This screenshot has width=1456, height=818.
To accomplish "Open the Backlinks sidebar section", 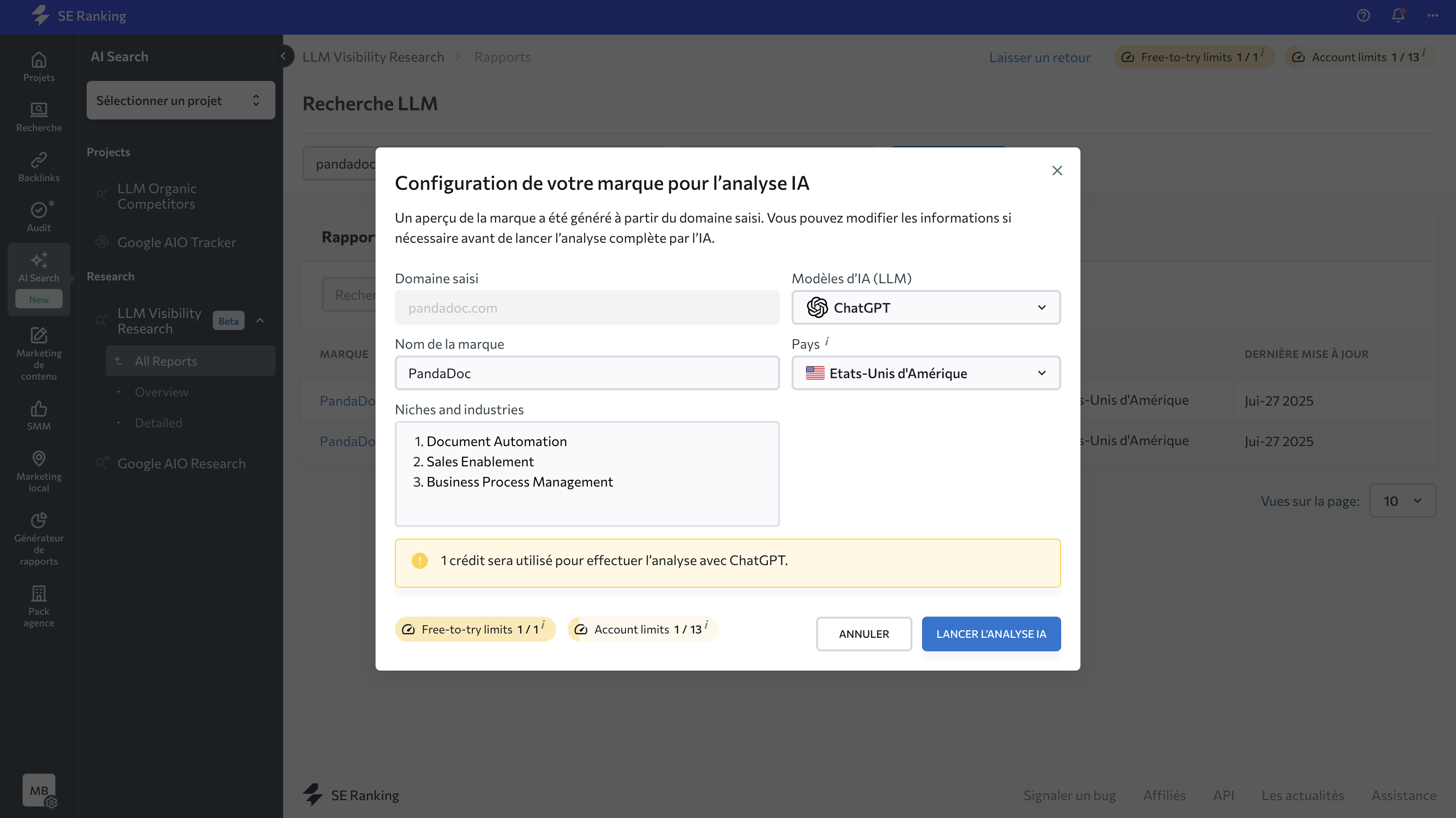I will click(39, 167).
